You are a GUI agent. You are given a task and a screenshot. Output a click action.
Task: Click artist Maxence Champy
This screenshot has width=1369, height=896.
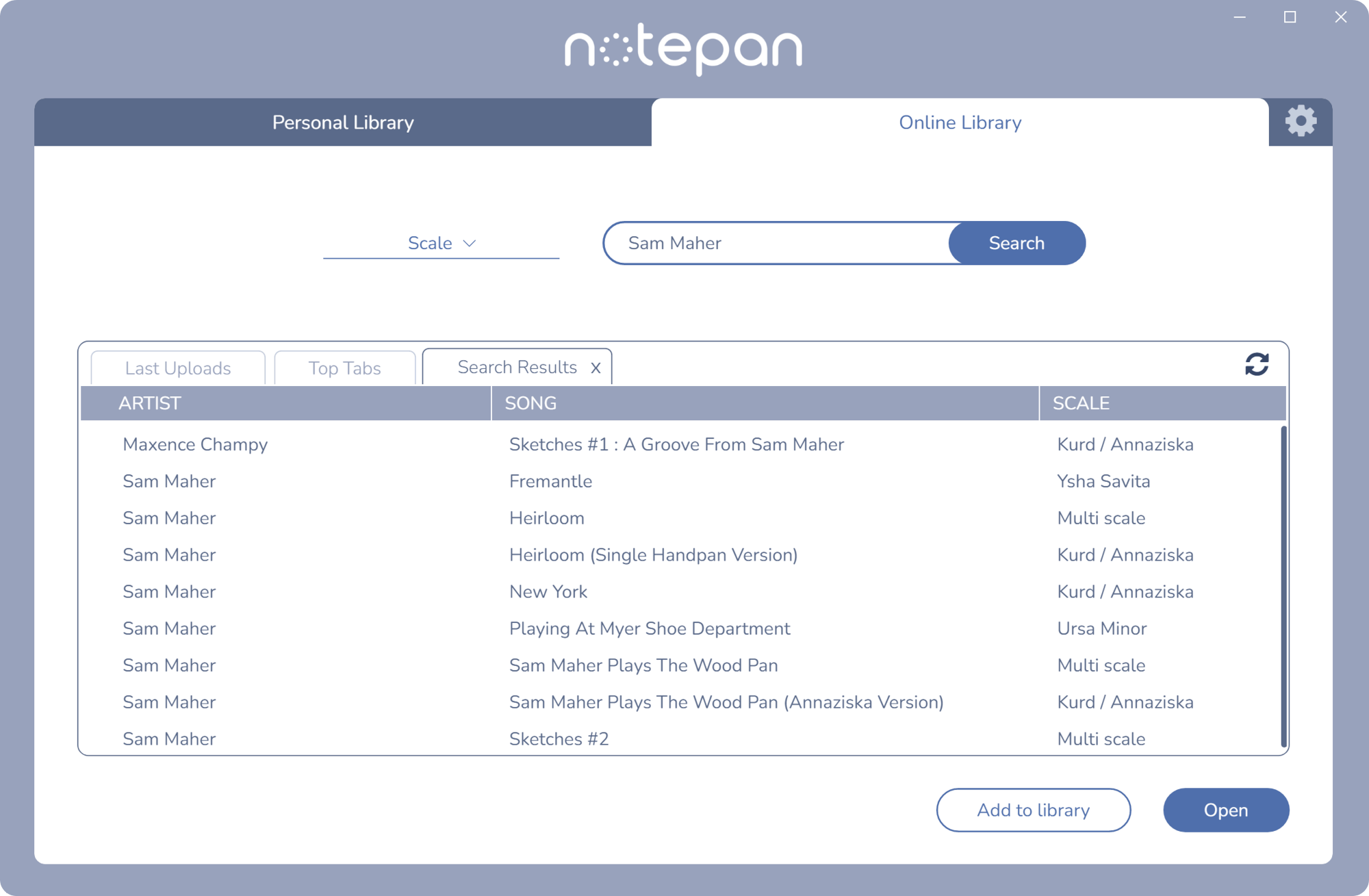(x=195, y=445)
